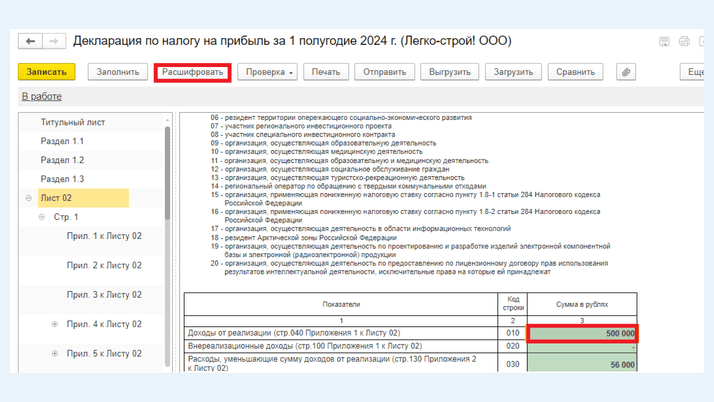This screenshot has width=714, height=402.
Task: Open Прил. 5 к Листу 02
Action: (x=104, y=354)
